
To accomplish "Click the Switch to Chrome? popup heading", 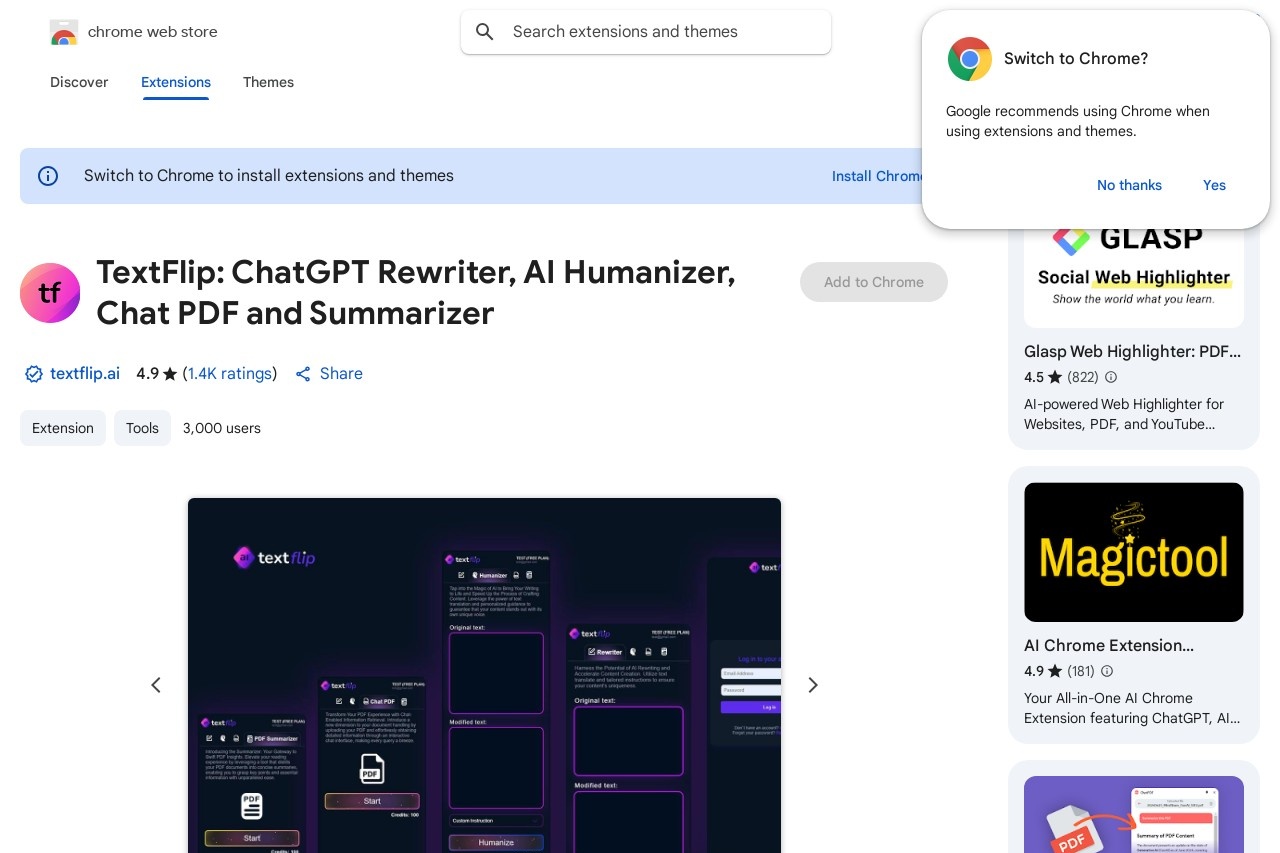I will (1076, 59).
